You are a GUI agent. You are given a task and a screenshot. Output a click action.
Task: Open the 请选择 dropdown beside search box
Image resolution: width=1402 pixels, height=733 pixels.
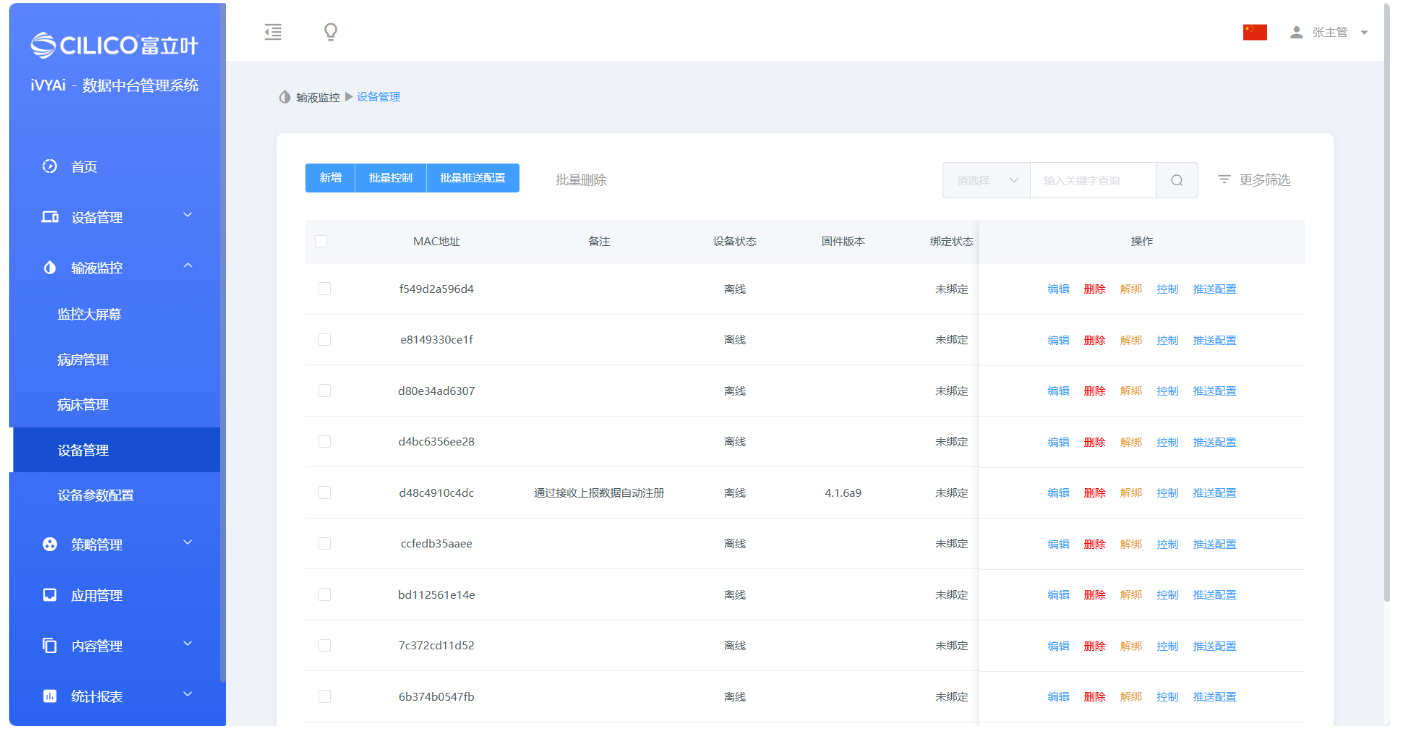pos(986,180)
